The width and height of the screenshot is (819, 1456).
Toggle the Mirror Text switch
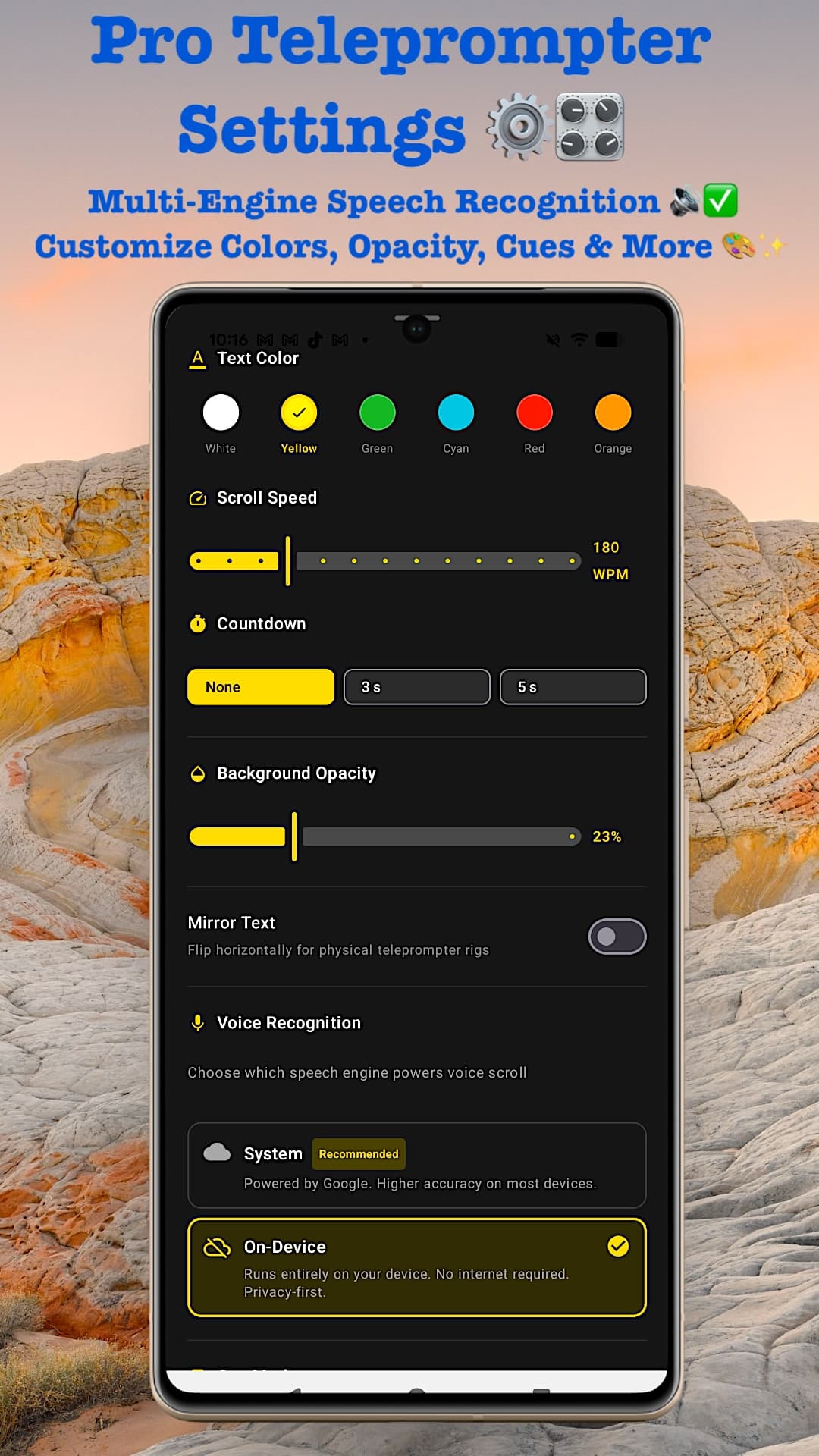pyautogui.click(x=617, y=937)
